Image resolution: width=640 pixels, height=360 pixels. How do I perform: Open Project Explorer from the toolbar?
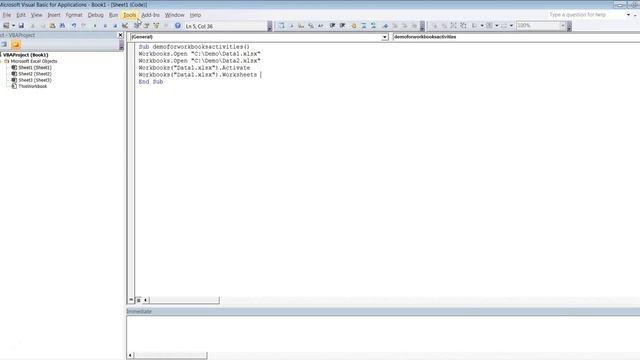[137, 26]
